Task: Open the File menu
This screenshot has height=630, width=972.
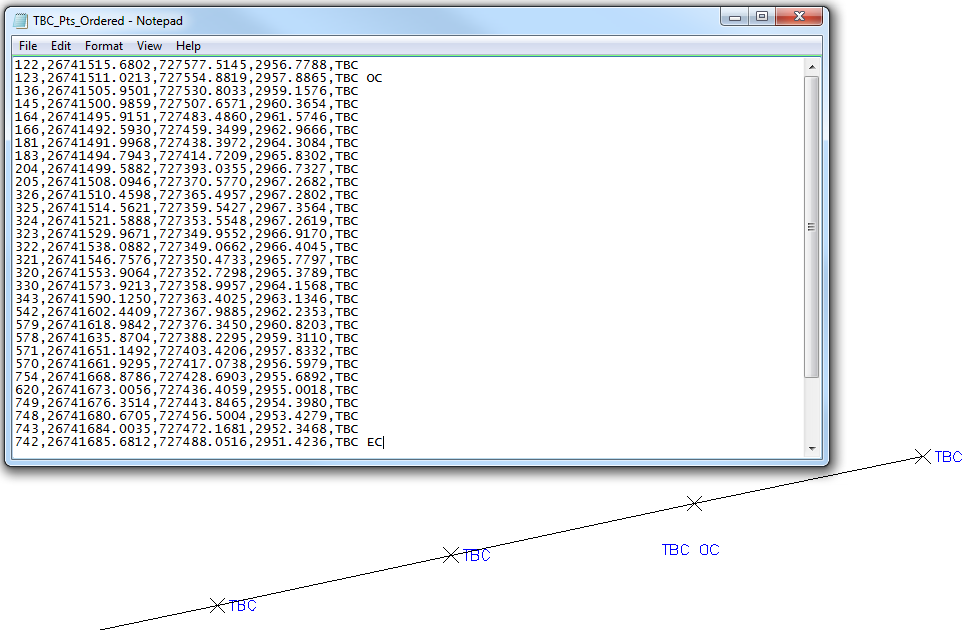Action: click(27, 45)
